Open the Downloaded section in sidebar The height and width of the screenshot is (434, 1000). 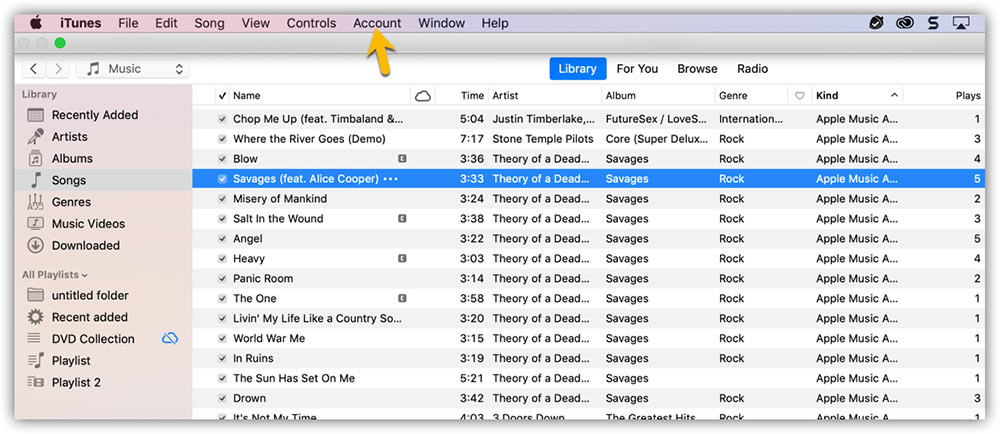[85, 246]
